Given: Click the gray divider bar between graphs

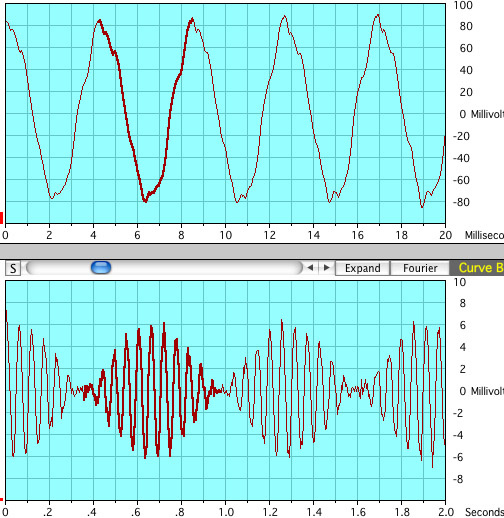Looking at the screenshot, I should 252,251.
